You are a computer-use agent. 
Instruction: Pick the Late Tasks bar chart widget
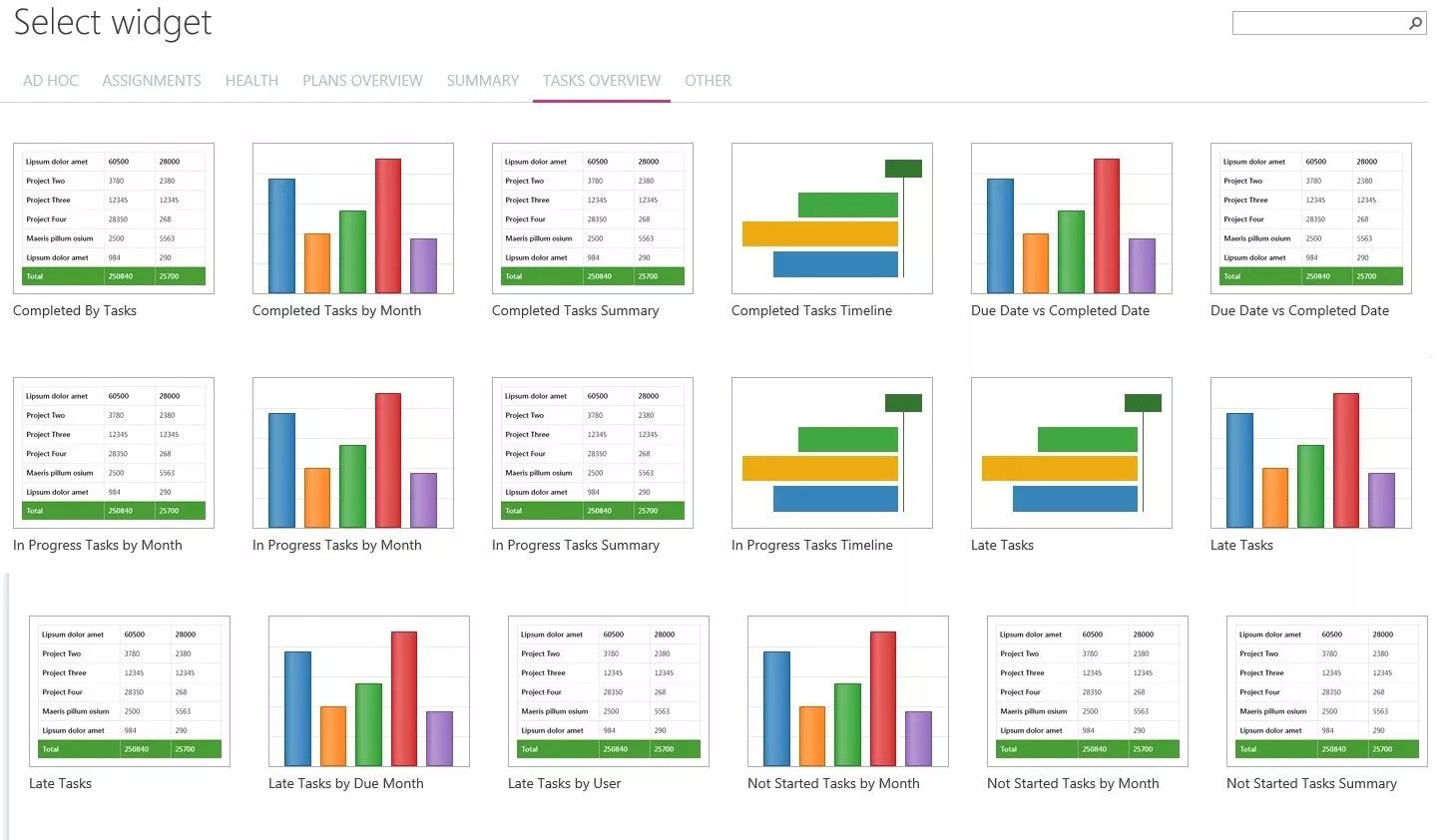[1310, 452]
